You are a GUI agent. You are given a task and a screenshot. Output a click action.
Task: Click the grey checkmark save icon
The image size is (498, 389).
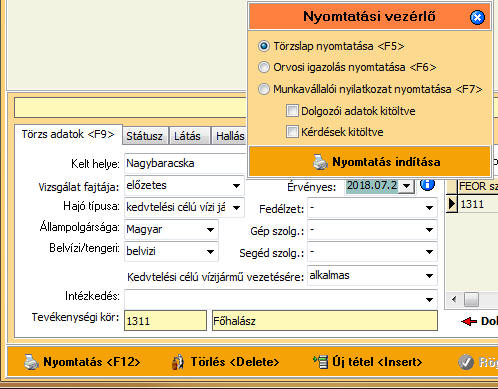click(466, 362)
